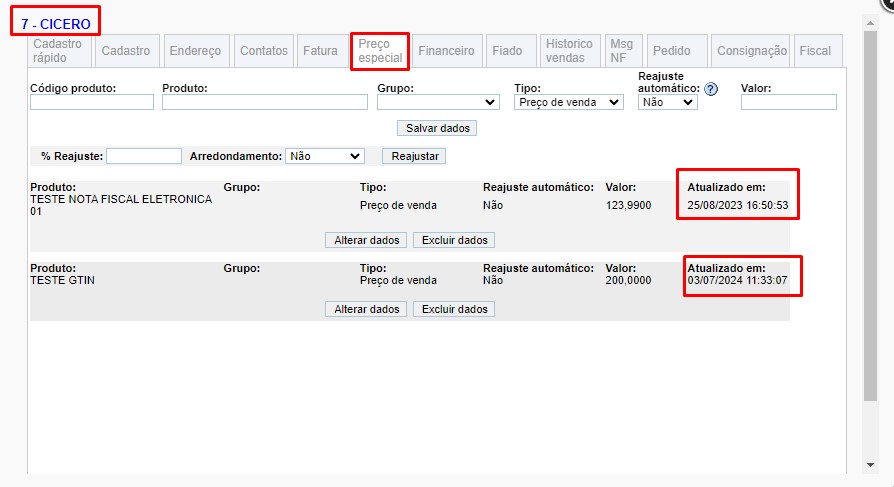Click the Reajustar button
Image resolution: width=894 pixels, height=487 pixels.
pos(415,156)
